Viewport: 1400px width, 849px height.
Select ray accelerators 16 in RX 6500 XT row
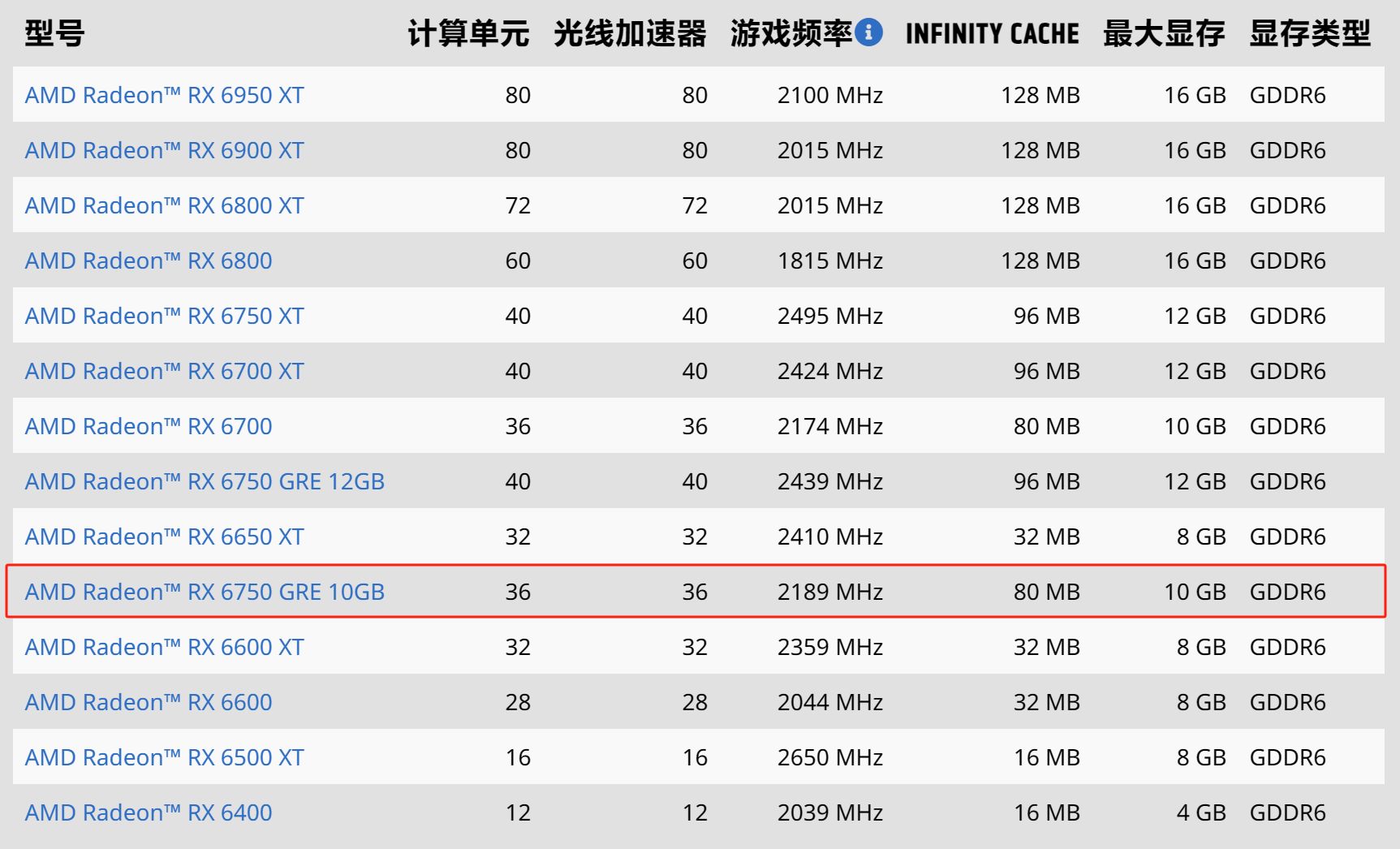tap(695, 757)
